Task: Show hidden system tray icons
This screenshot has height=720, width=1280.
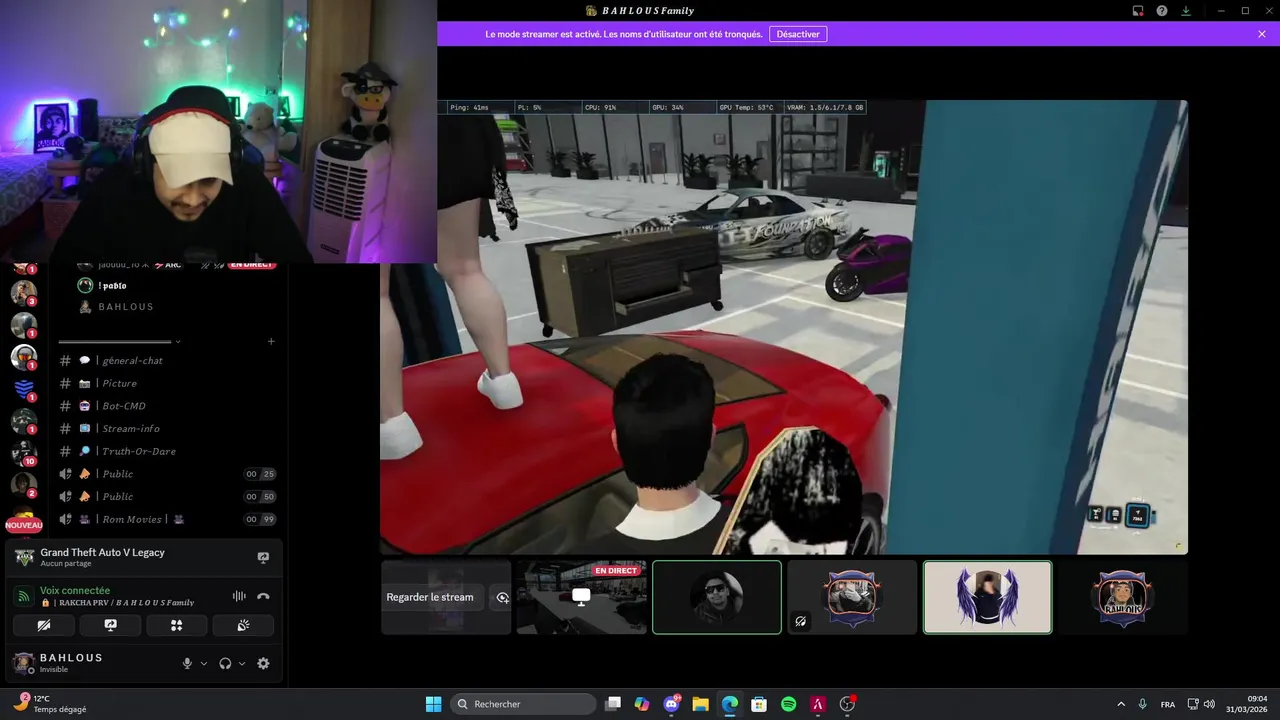Action: pyautogui.click(x=1121, y=704)
